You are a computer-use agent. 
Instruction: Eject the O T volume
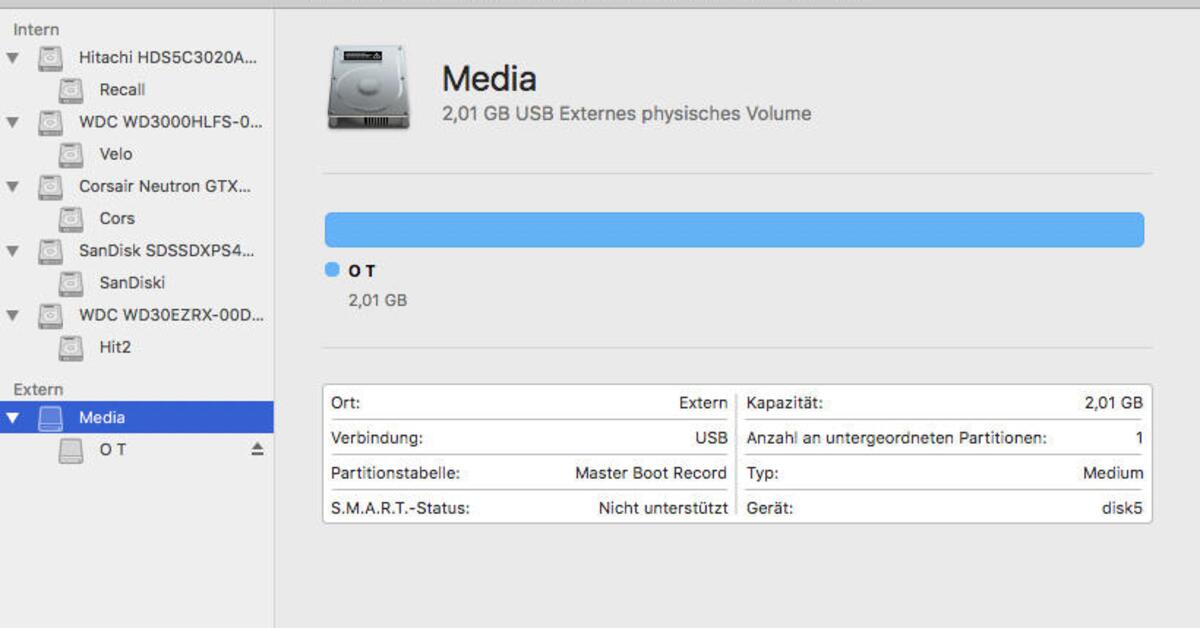pos(257,450)
